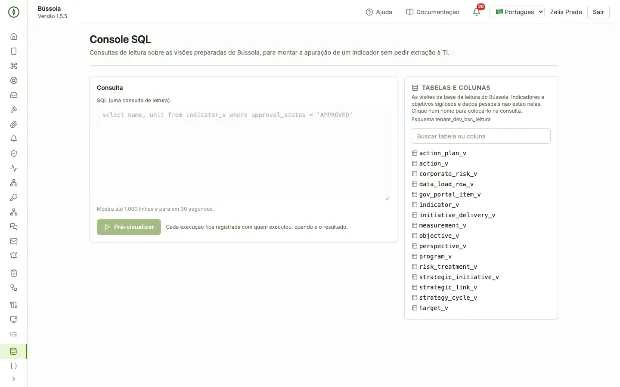Click the shapes icon in sidebar
620x387 pixels.
(13, 288)
